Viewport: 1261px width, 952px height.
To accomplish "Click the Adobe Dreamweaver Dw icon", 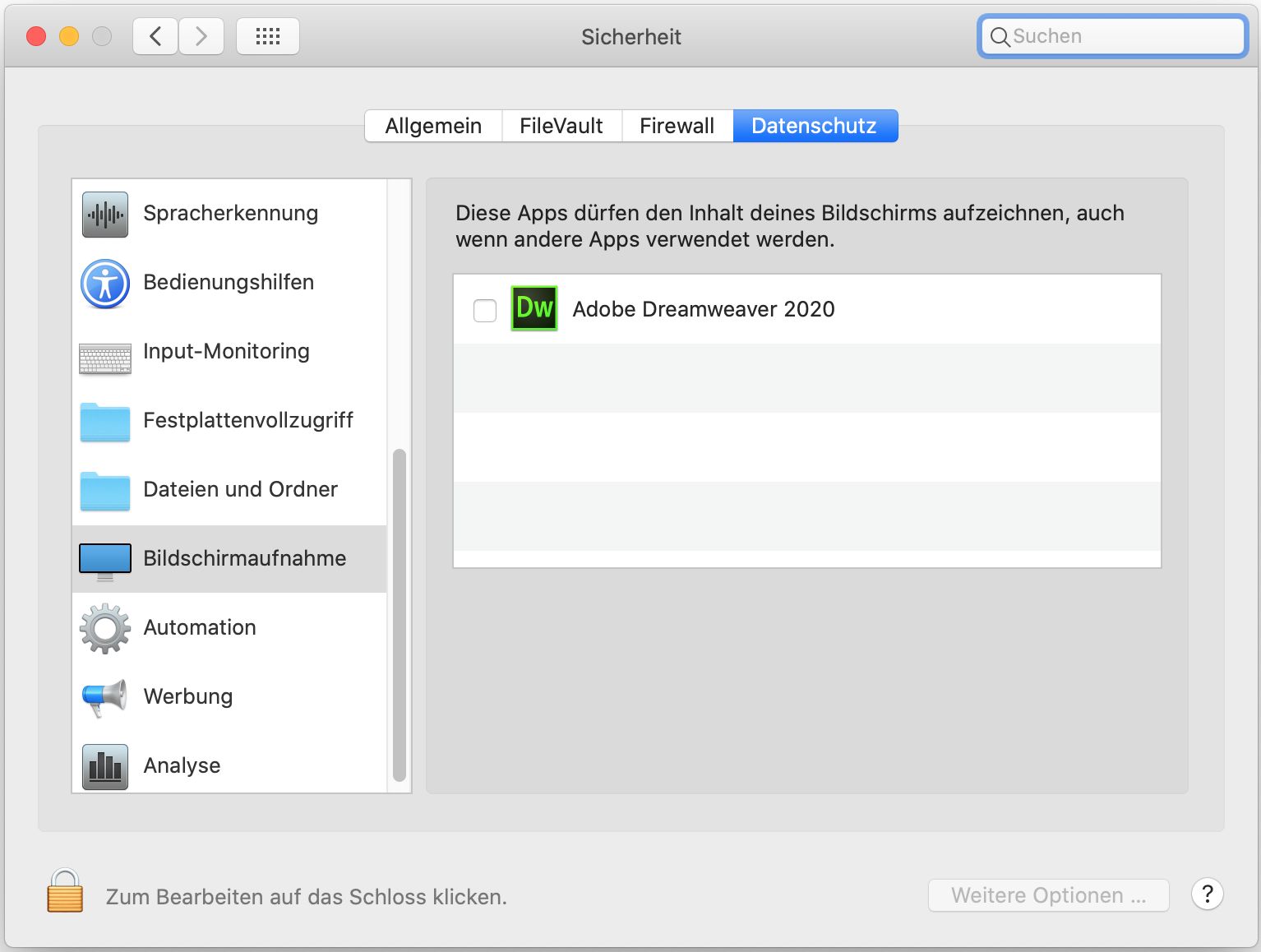I will point(534,308).
